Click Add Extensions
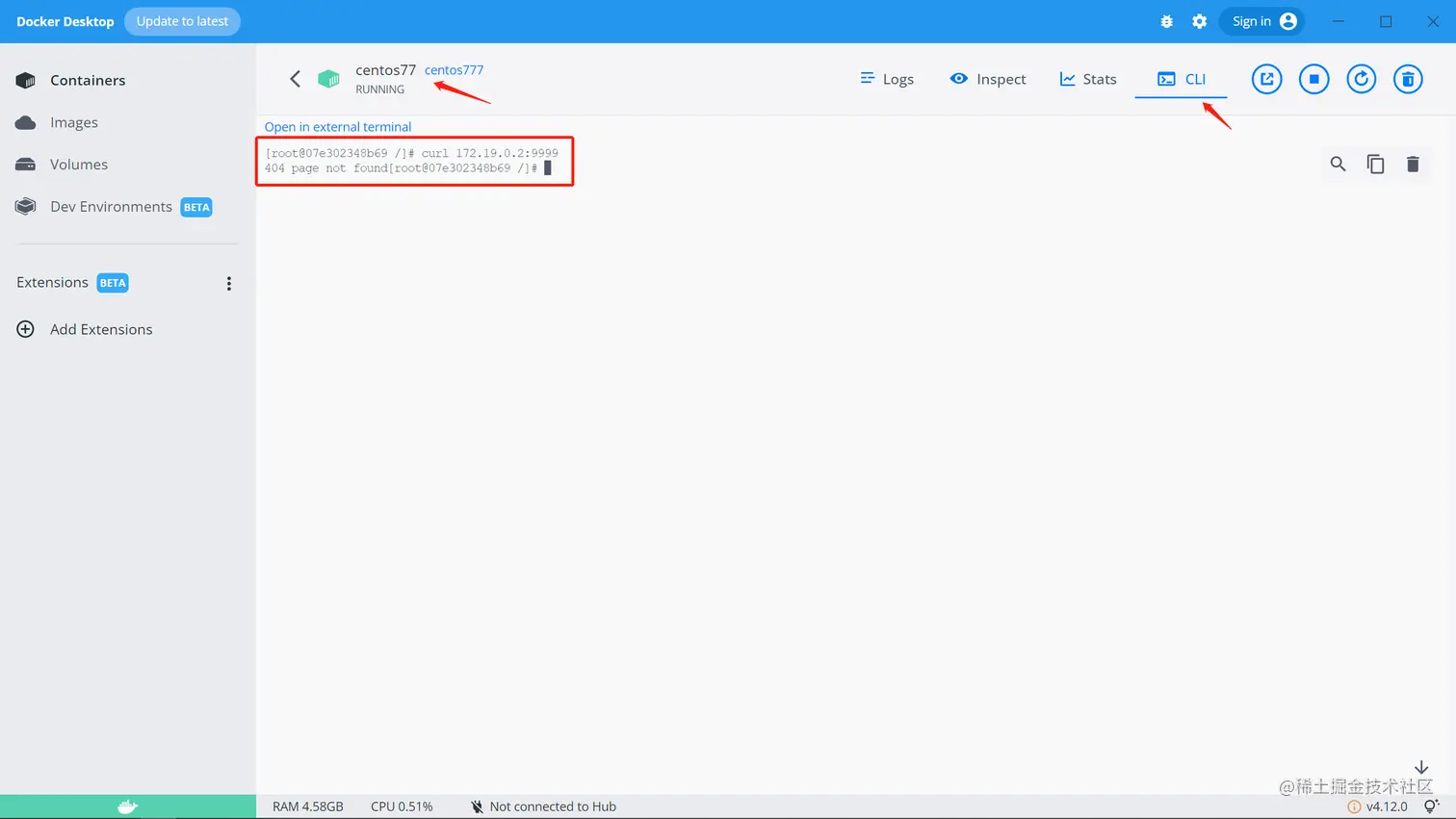 101,329
